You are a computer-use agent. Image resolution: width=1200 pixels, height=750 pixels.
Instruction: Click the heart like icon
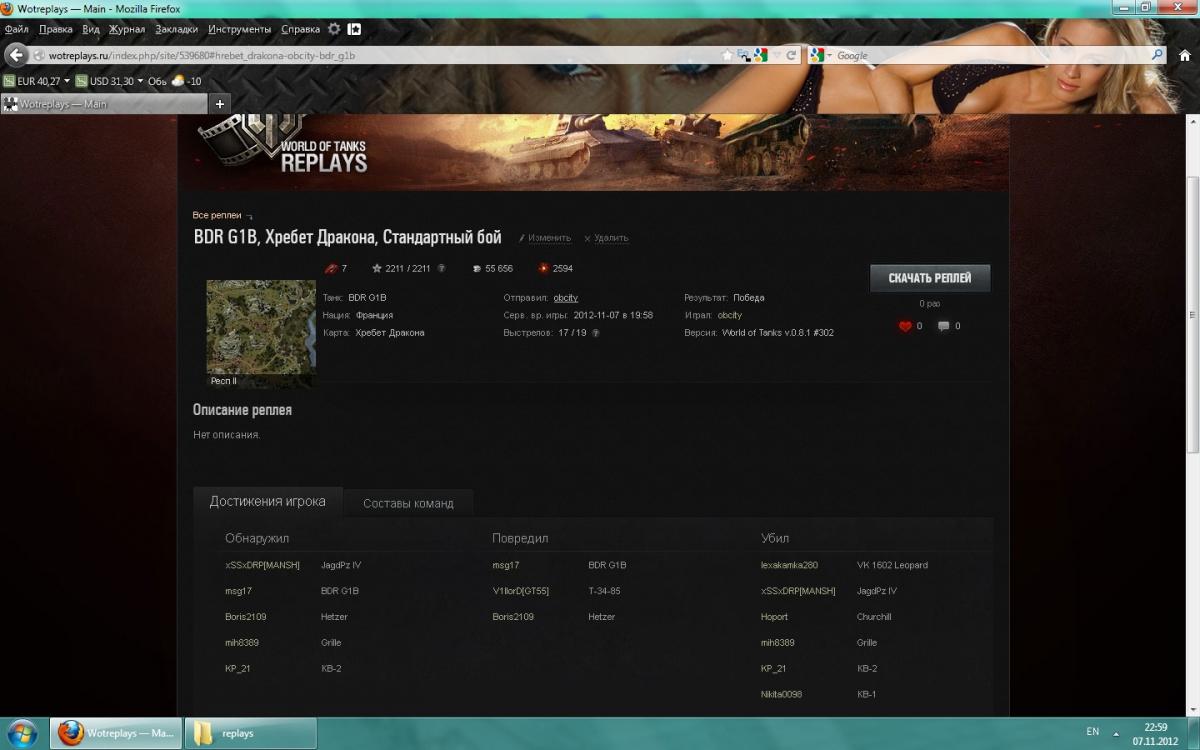click(905, 326)
